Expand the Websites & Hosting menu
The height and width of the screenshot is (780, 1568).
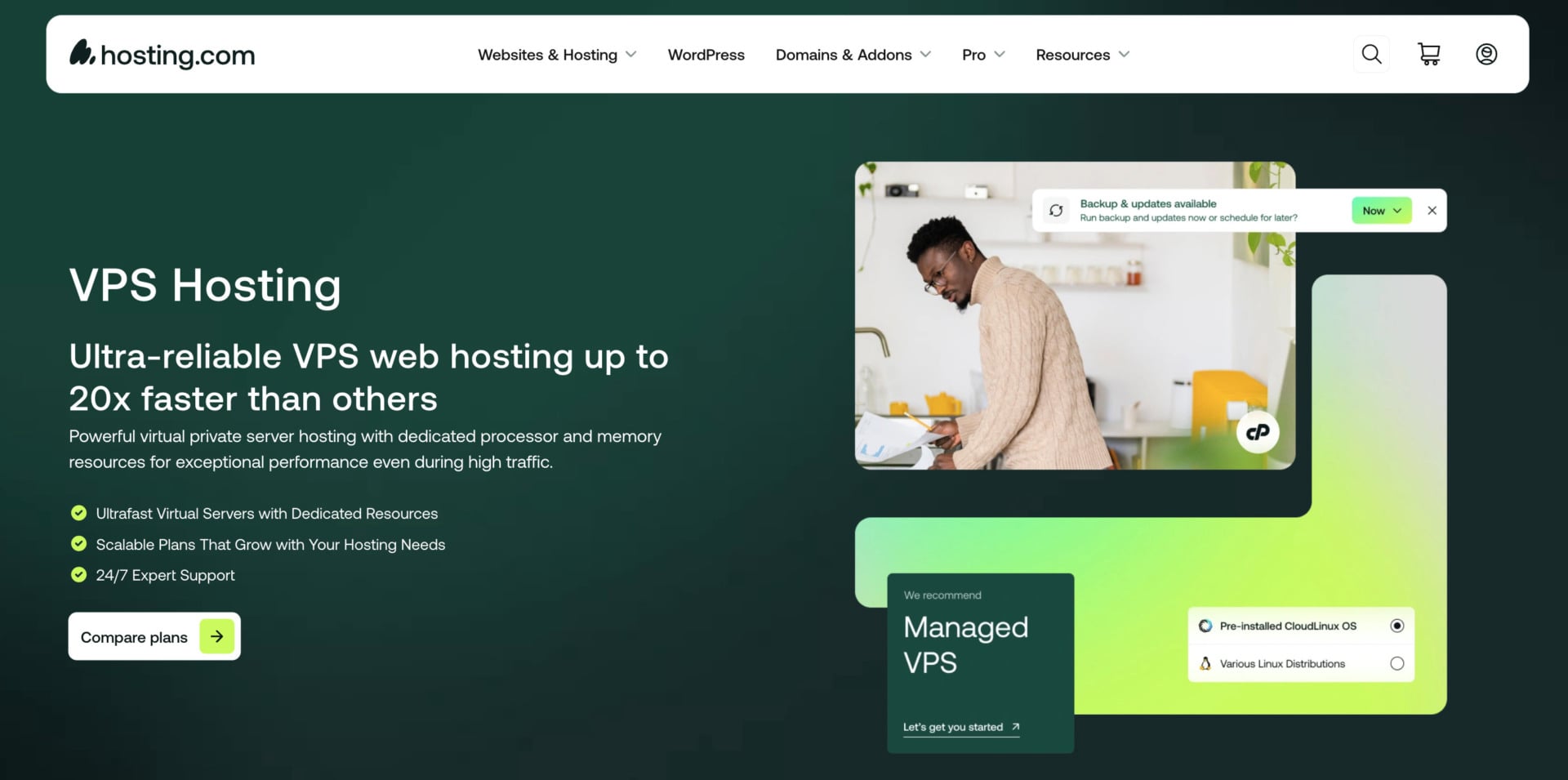click(557, 55)
